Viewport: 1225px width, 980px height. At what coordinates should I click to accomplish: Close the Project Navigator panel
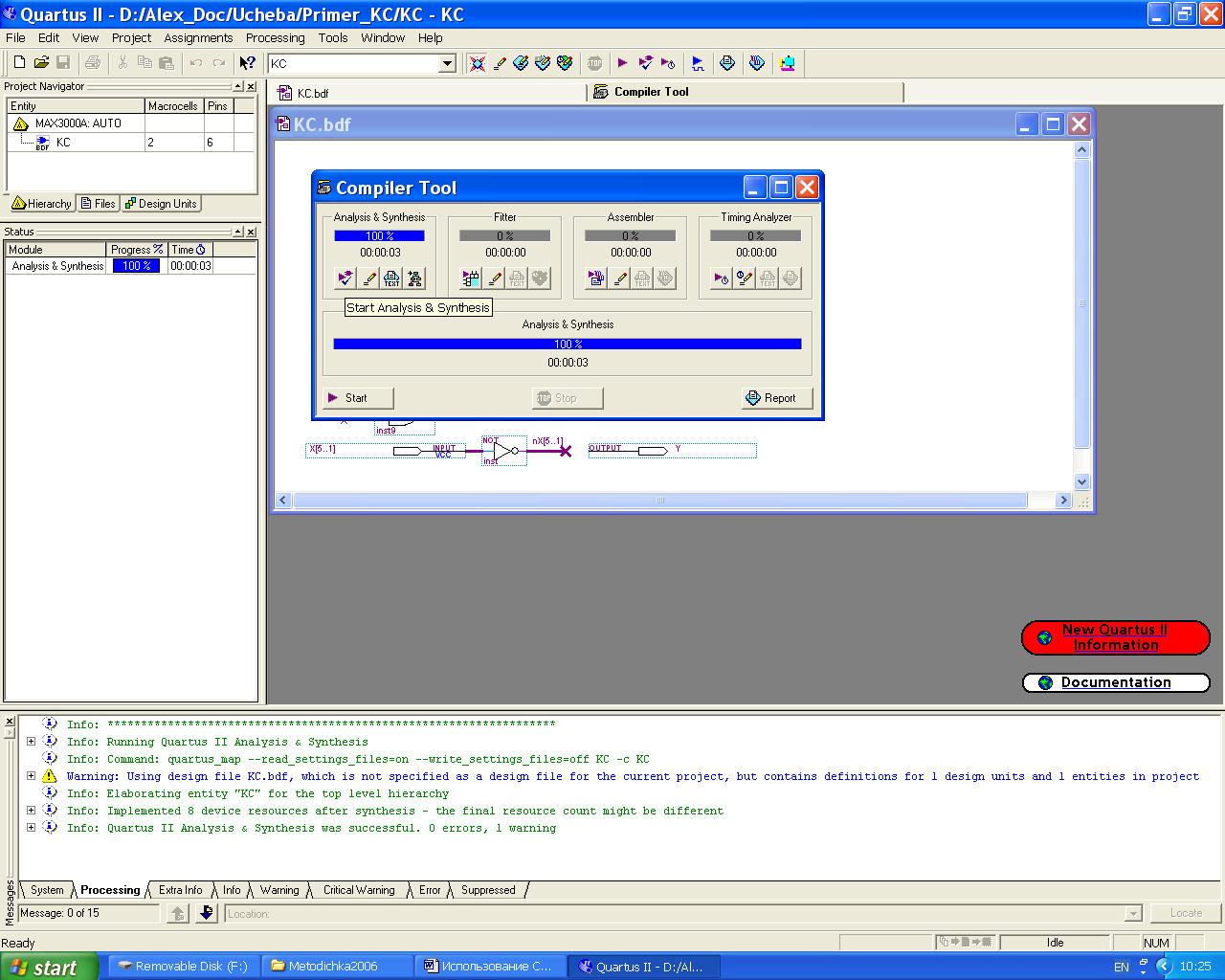click(x=251, y=86)
